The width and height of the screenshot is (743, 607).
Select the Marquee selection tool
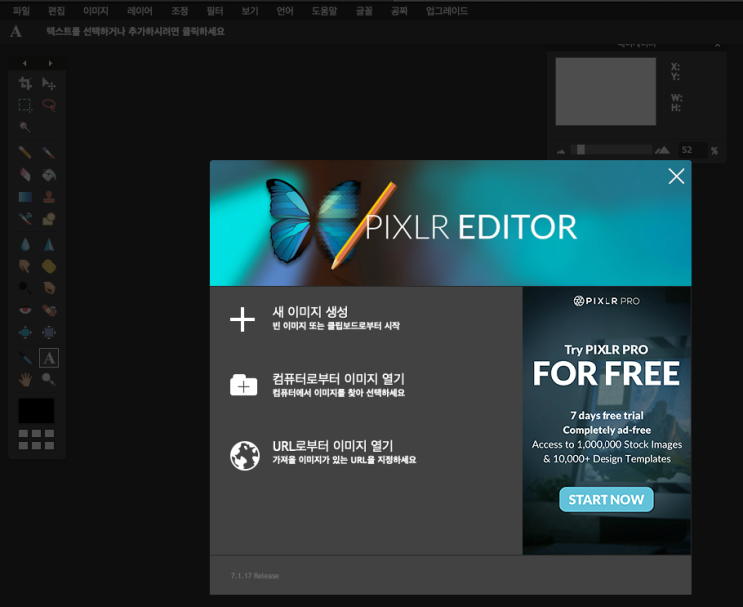point(25,105)
